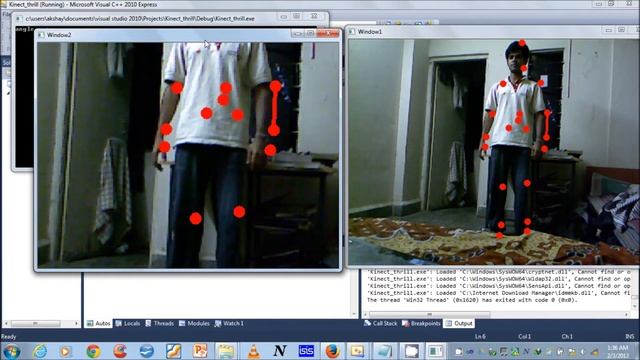The width and height of the screenshot is (640, 360).
Task: Switch to Firefox on the taskbar
Action: 332,351
